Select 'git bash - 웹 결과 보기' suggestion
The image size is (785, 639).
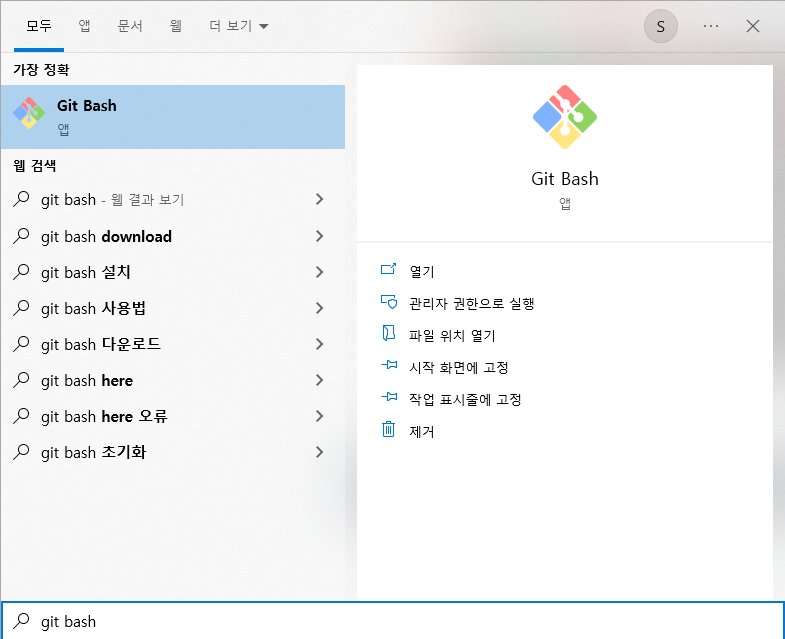click(x=173, y=200)
